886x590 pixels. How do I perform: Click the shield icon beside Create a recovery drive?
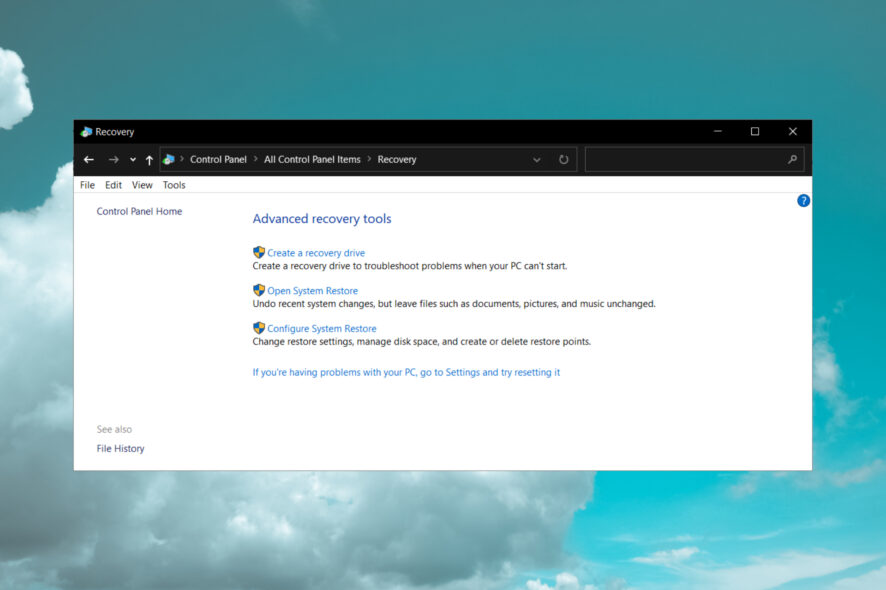257,252
